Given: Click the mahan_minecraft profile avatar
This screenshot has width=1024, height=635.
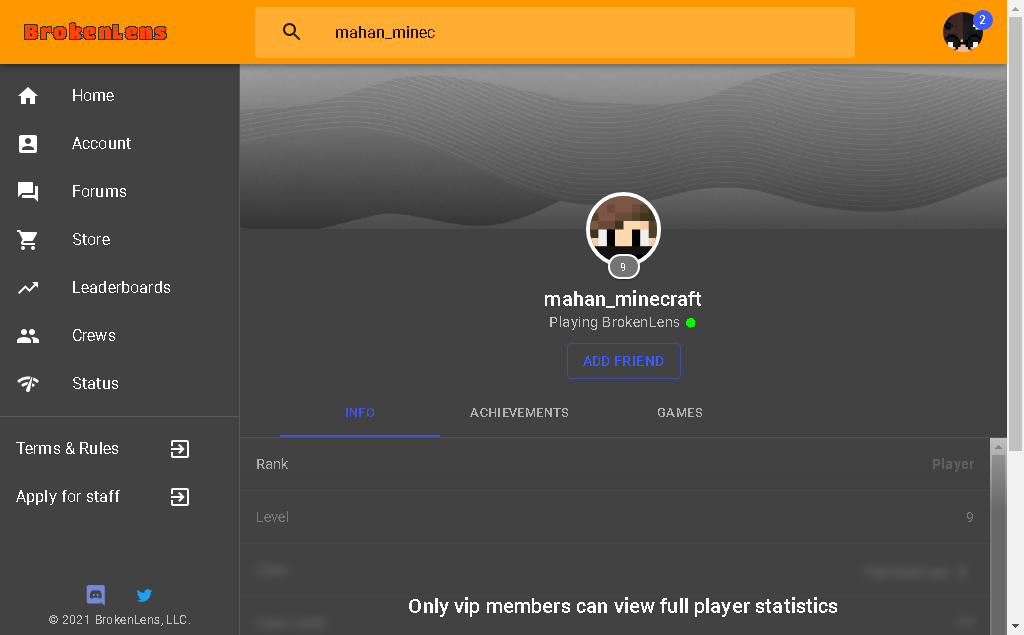Looking at the screenshot, I should pyautogui.click(x=623, y=229).
